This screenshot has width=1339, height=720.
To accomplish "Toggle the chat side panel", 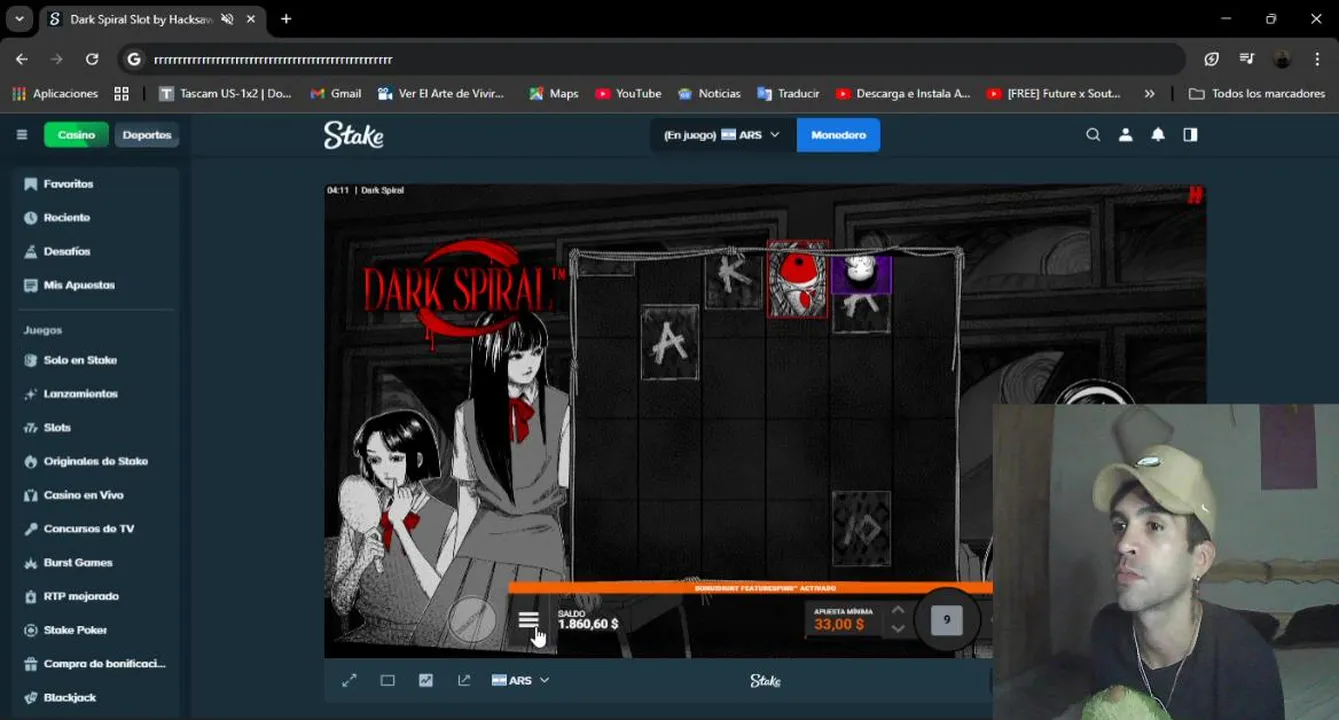I will pos(1190,135).
